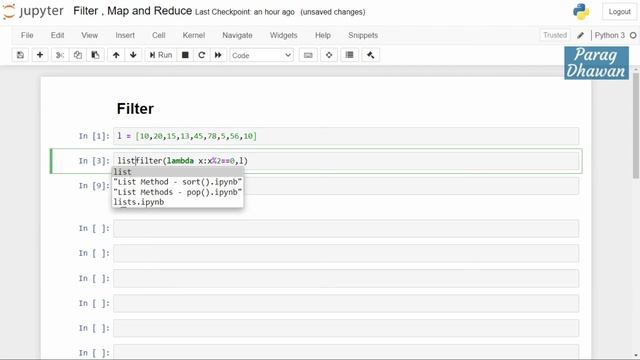Open the Widgets menu
The height and width of the screenshot is (360, 640).
pos(283,35)
